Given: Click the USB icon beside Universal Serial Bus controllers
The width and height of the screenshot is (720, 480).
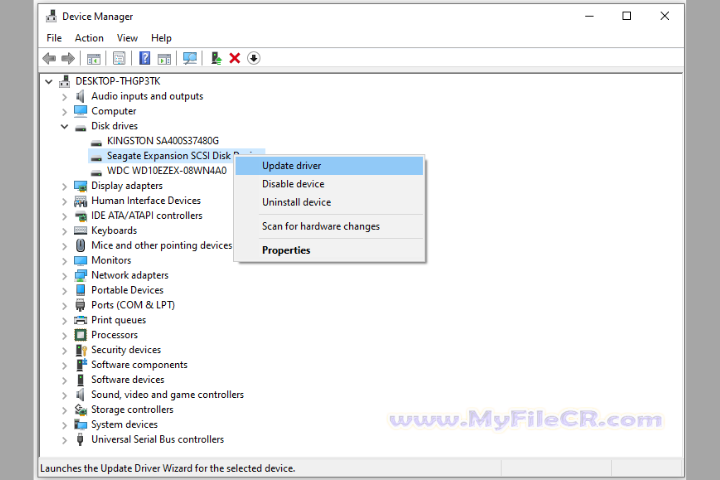Looking at the screenshot, I should [x=80, y=440].
